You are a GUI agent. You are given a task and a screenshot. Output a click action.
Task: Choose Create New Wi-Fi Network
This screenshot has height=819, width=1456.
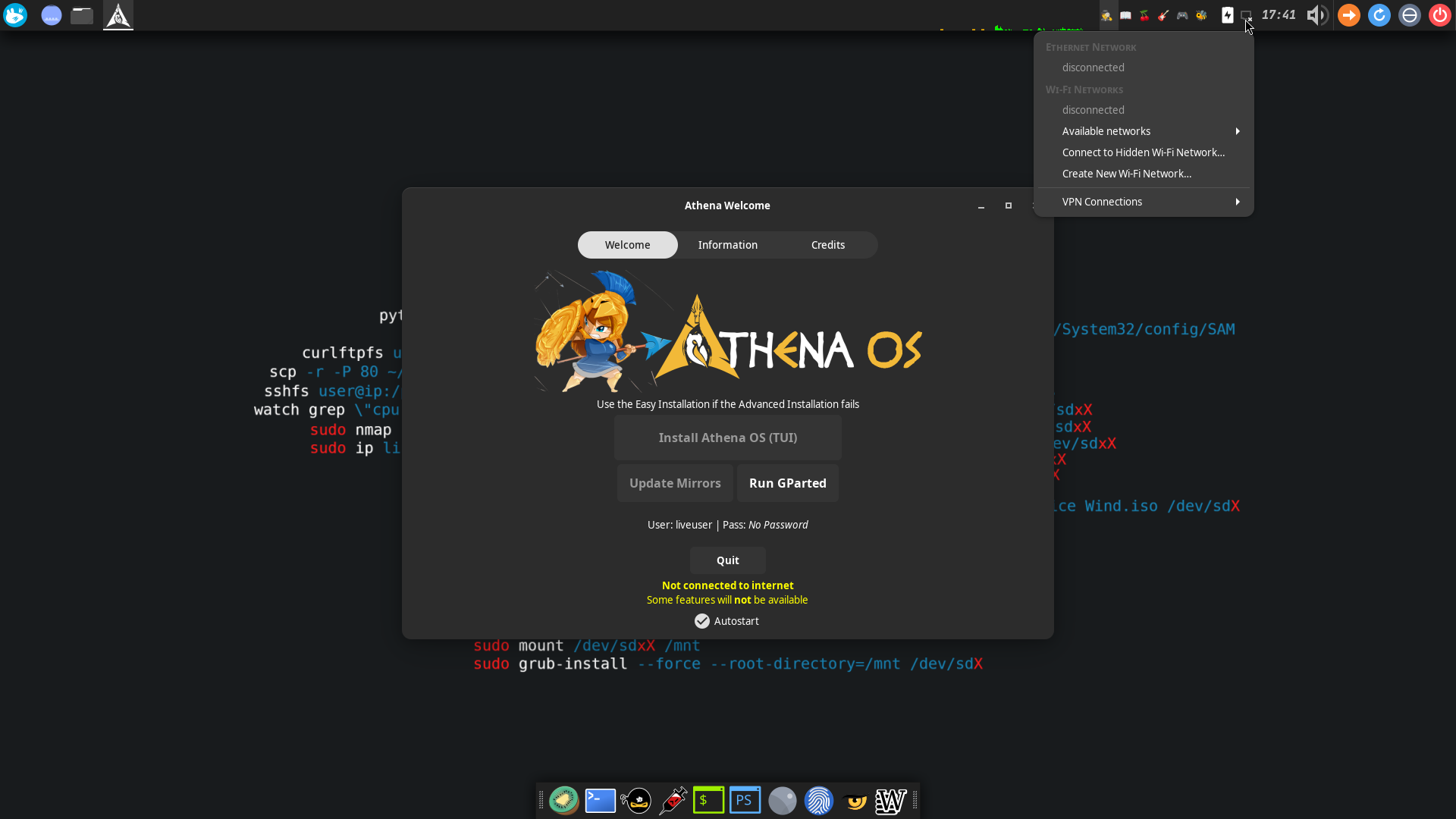(x=1144, y=174)
